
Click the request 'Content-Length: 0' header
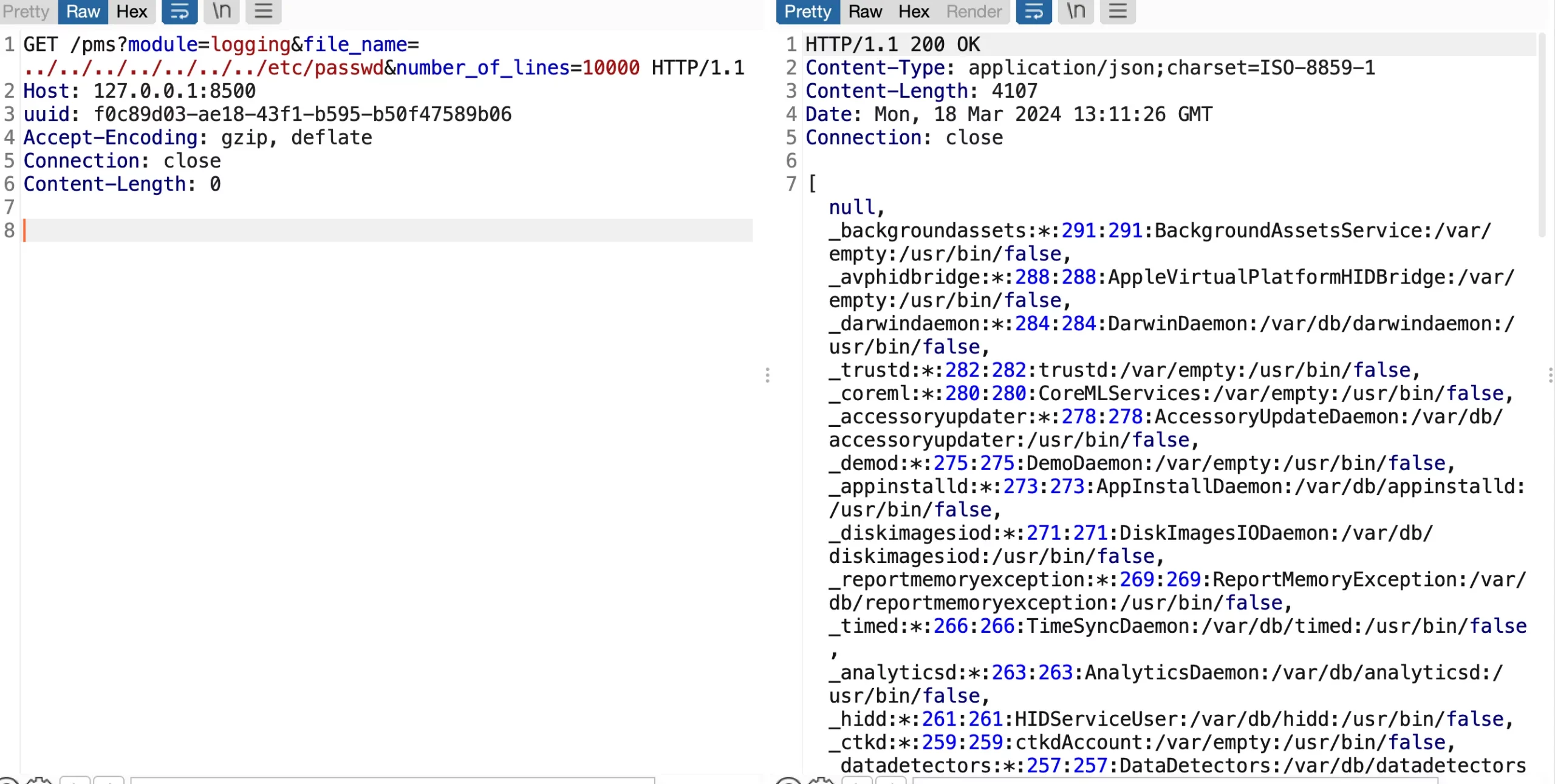tap(122, 184)
